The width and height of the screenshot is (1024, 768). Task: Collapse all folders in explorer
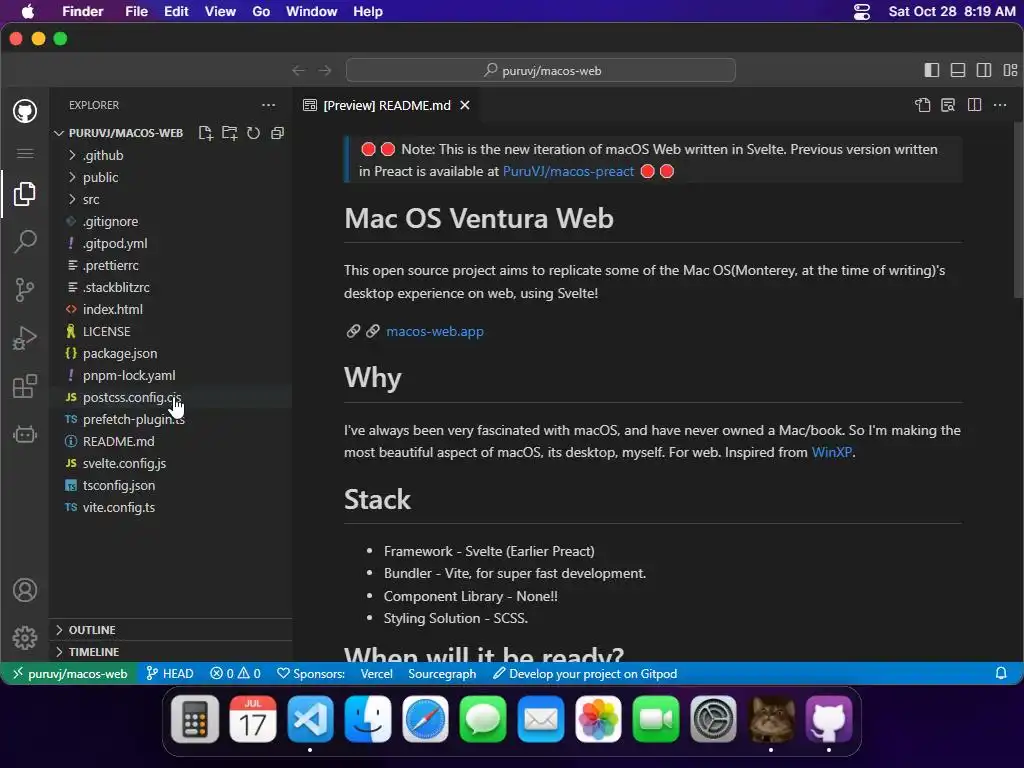[x=278, y=133]
